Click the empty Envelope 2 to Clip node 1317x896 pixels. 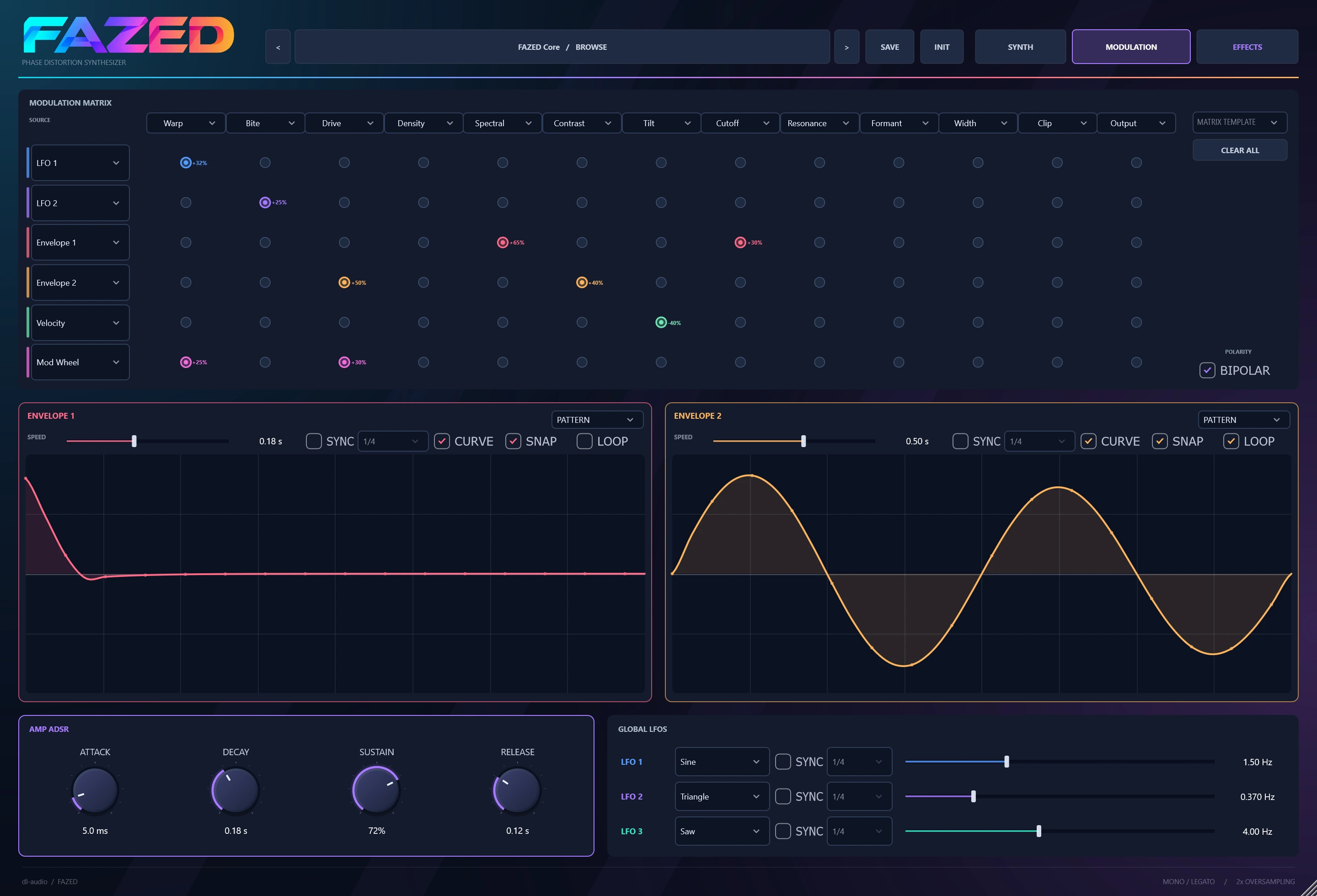1057,282
